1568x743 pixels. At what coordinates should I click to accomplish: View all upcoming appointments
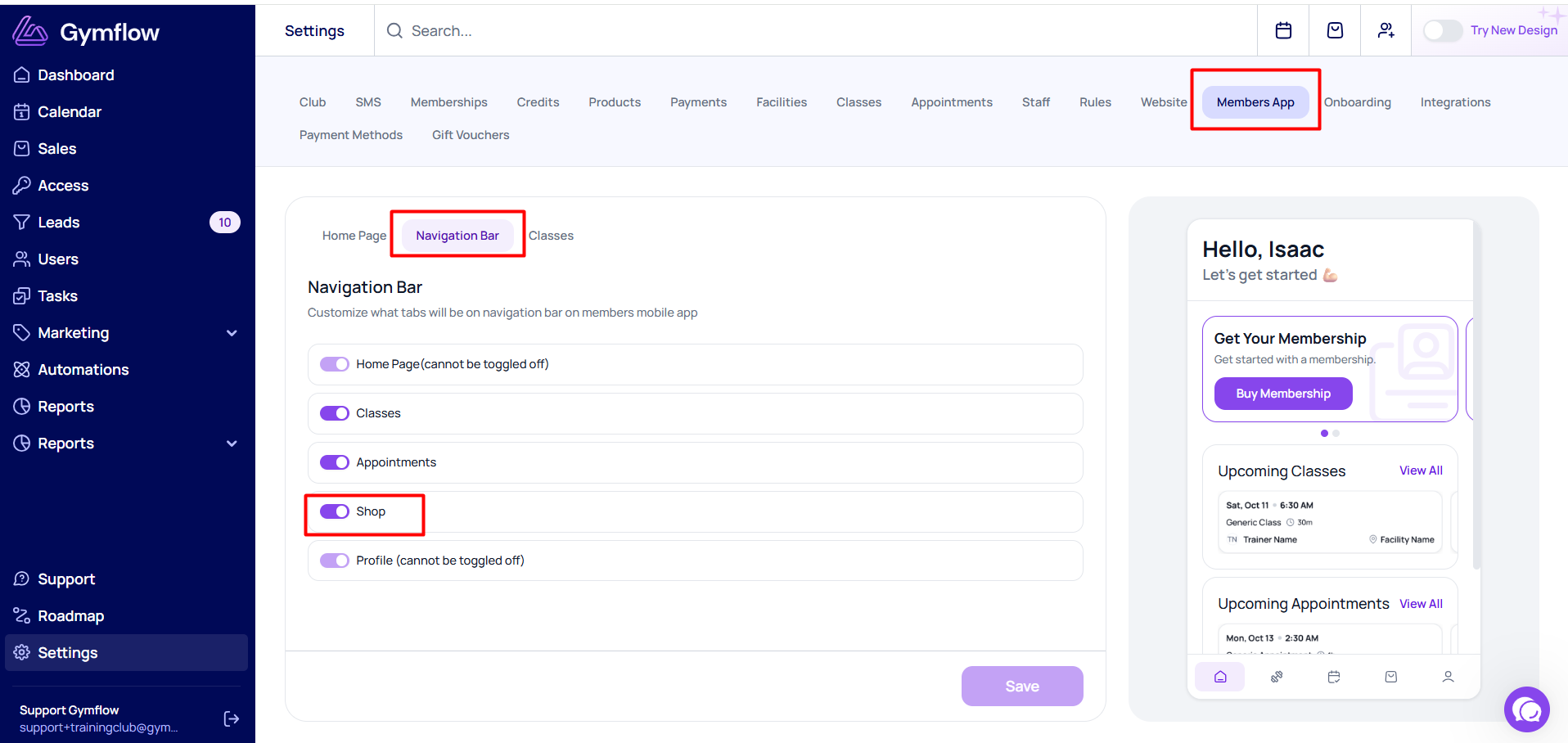[x=1421, y=604]
